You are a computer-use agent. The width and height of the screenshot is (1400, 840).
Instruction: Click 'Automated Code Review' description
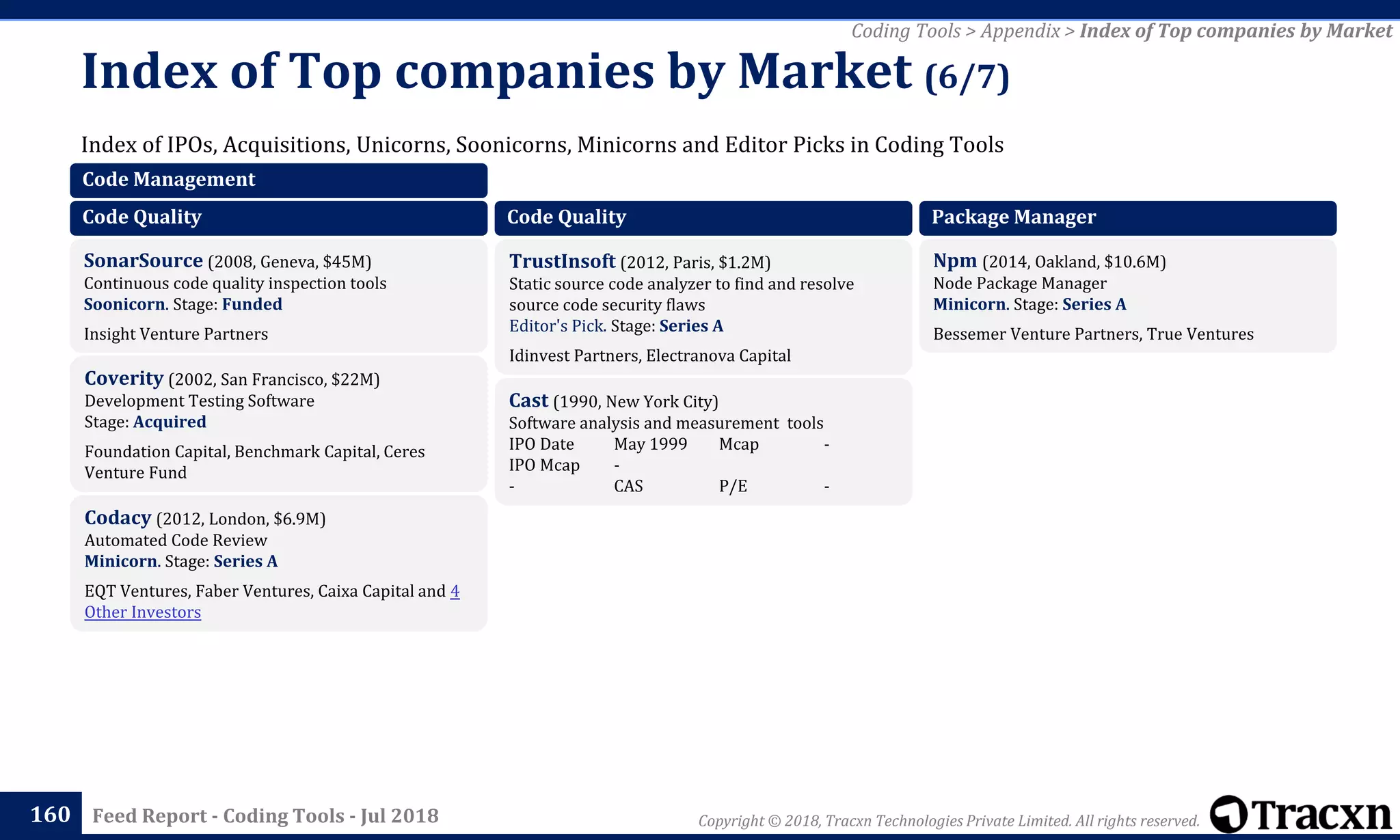[x=176, y=540]
